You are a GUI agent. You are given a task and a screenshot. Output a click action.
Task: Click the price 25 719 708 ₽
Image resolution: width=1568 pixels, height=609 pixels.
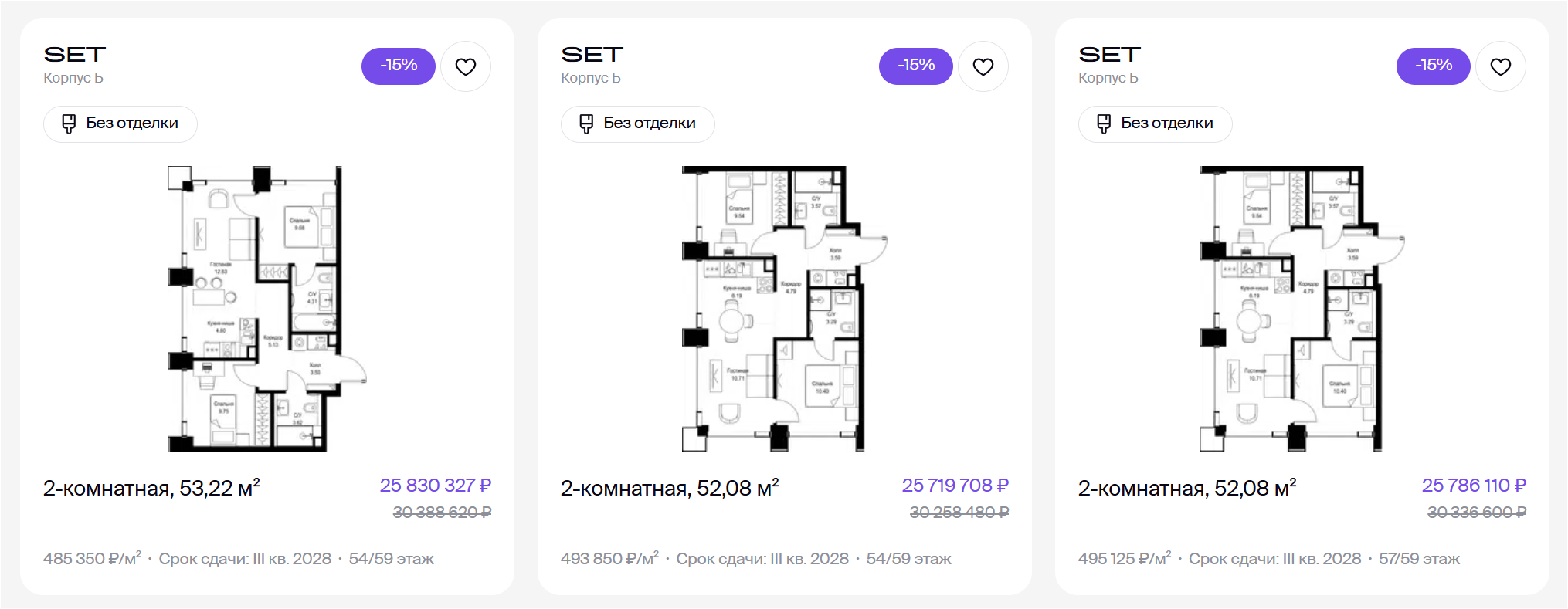coord(955,486)
